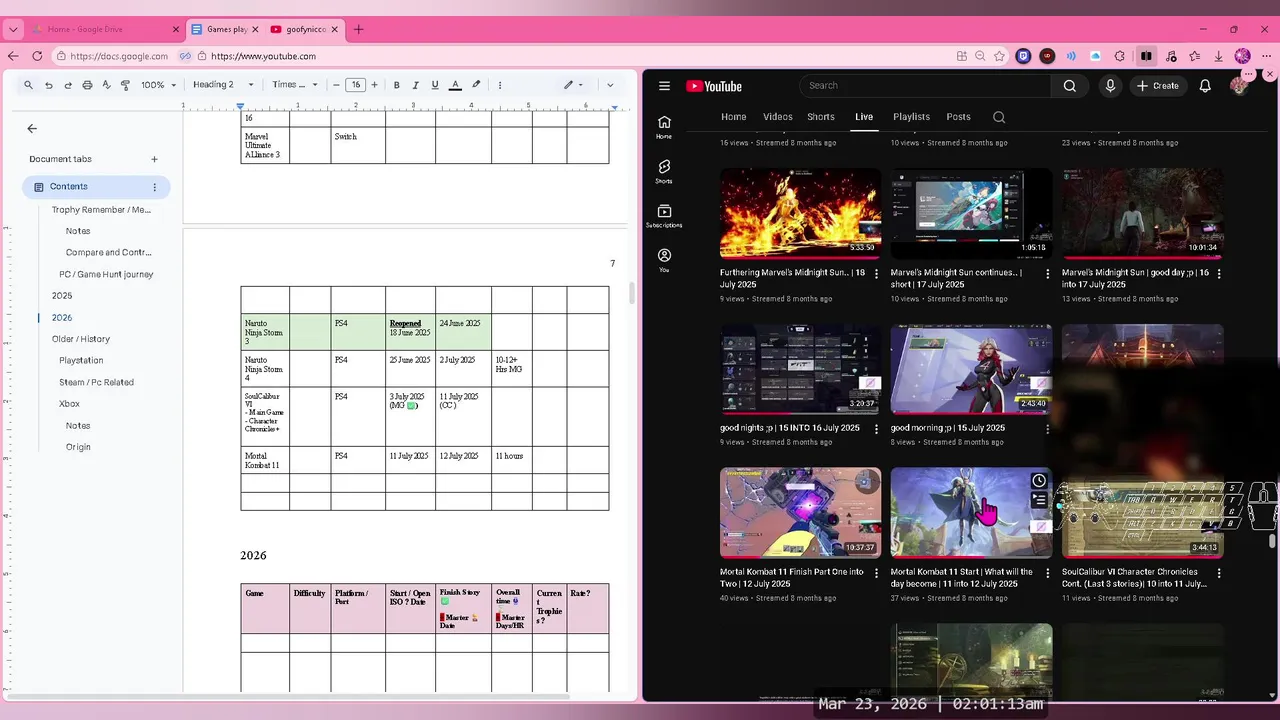Click the channel search magnifier icon
This screenshot has width=1280, height=720.
[999, 117]
